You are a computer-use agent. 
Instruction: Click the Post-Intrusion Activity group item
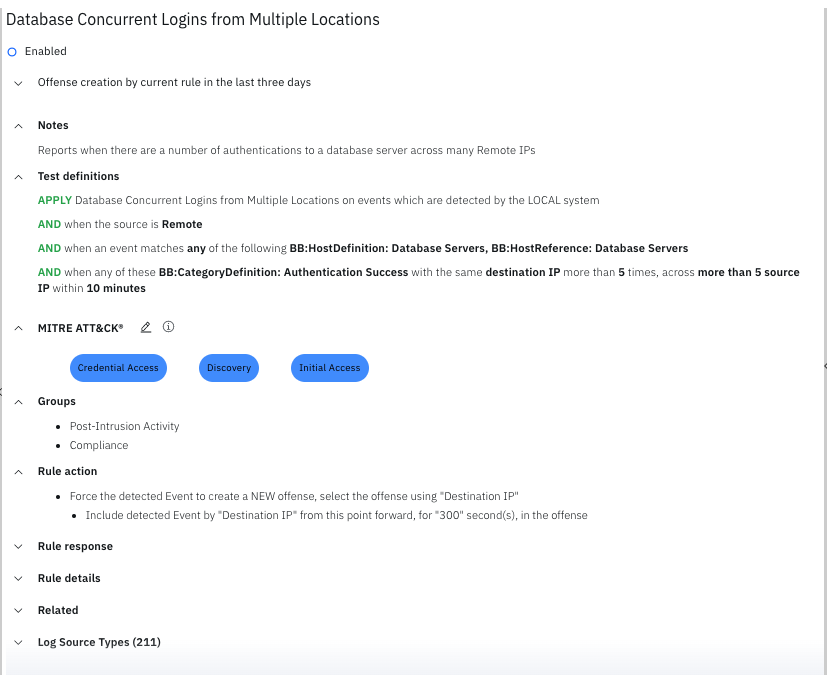click(124, 426)
